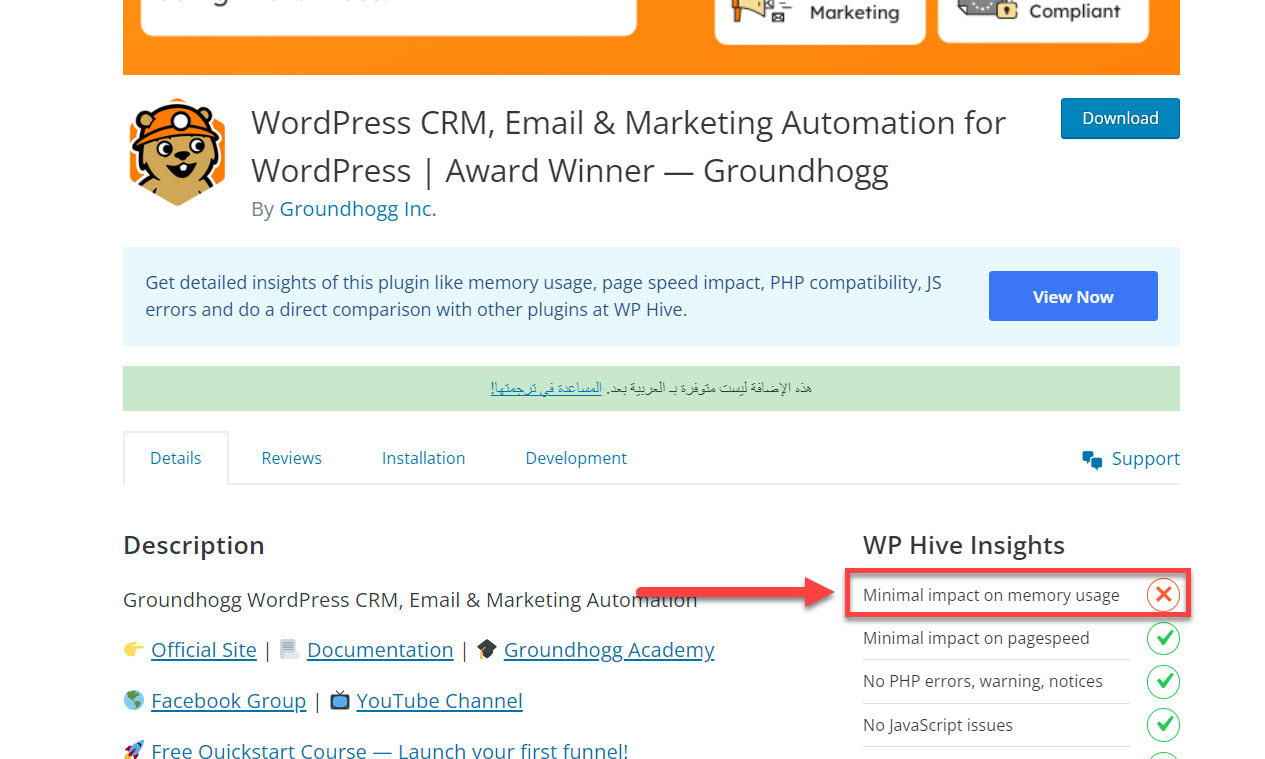This screenshot has height=759, width=1265.
Task: Click the TV emoji before YouTube Channel
Action: [x=340, y=701]
